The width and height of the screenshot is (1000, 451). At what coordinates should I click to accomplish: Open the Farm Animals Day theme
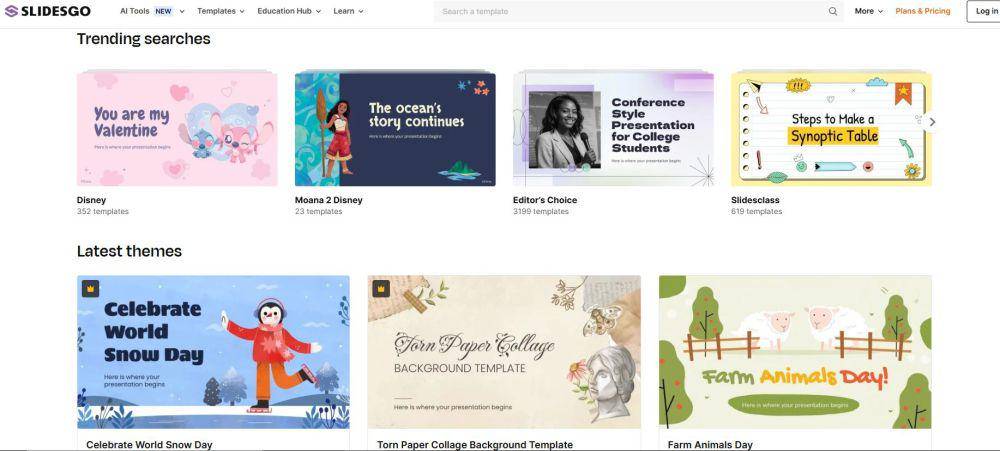click(795, 352)
